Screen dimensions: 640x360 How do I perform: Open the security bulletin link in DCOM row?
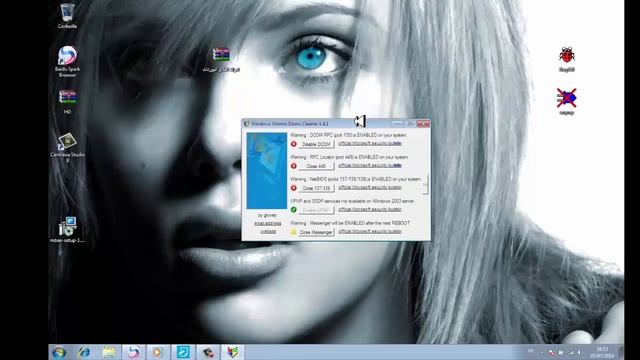click(370, 144)
